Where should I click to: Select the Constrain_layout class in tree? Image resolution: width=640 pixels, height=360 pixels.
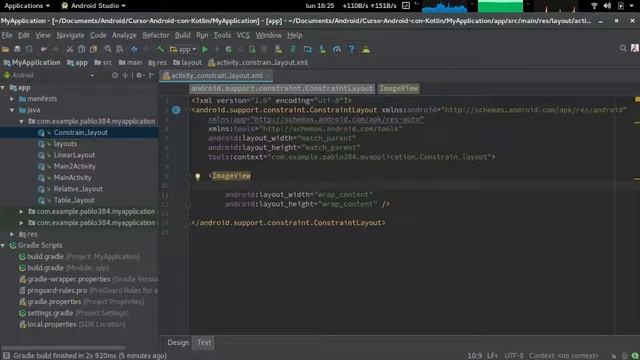coord(80,133)
